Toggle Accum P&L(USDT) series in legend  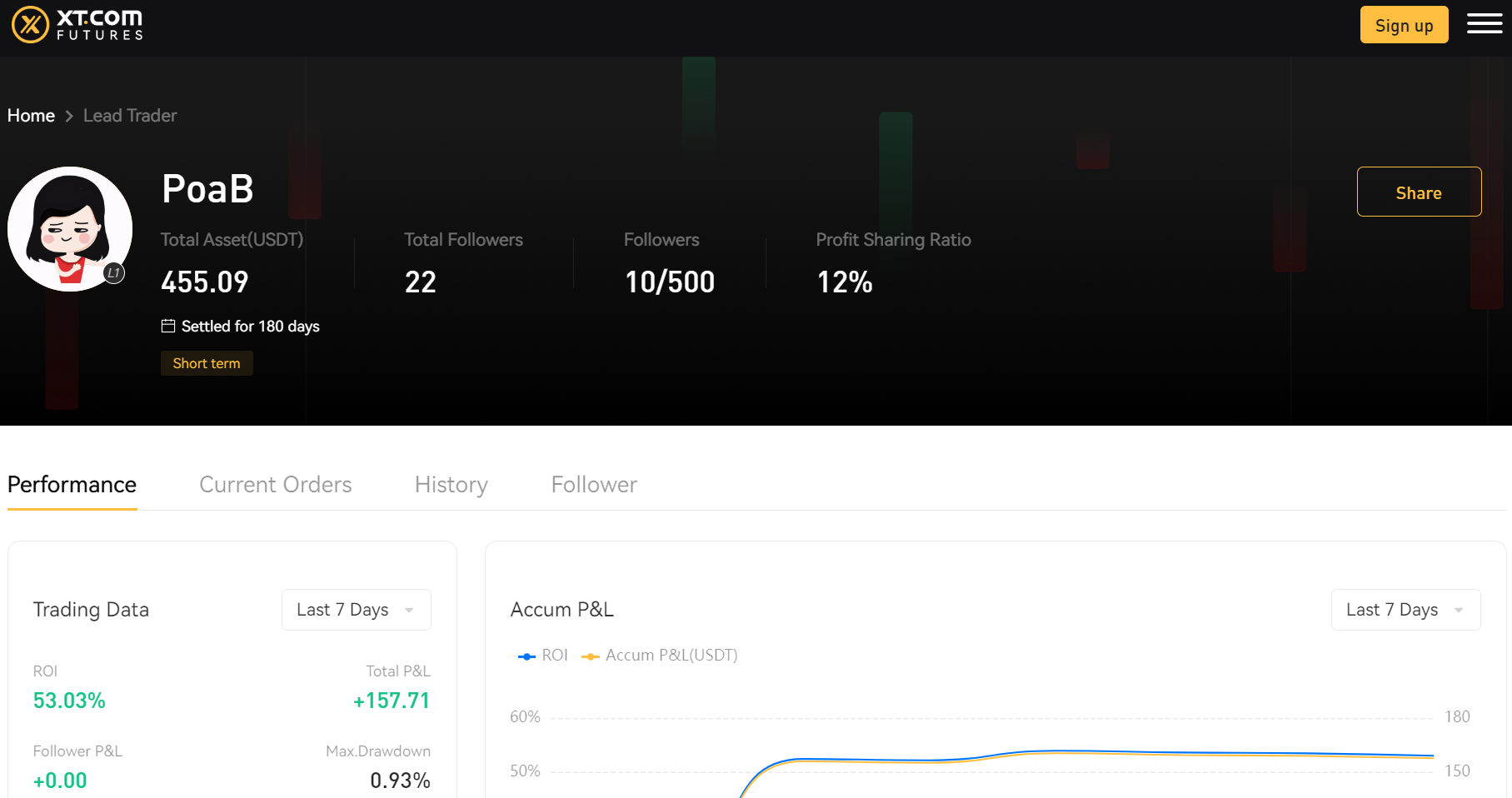pos(660,656)
